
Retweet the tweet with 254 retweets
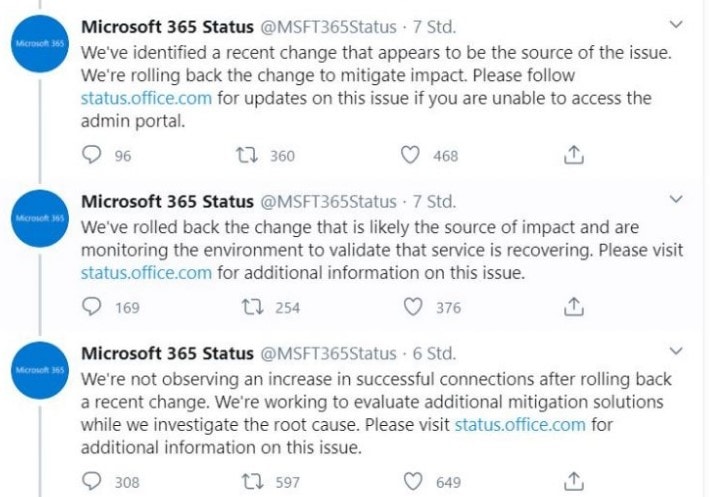tap(252, 307)
